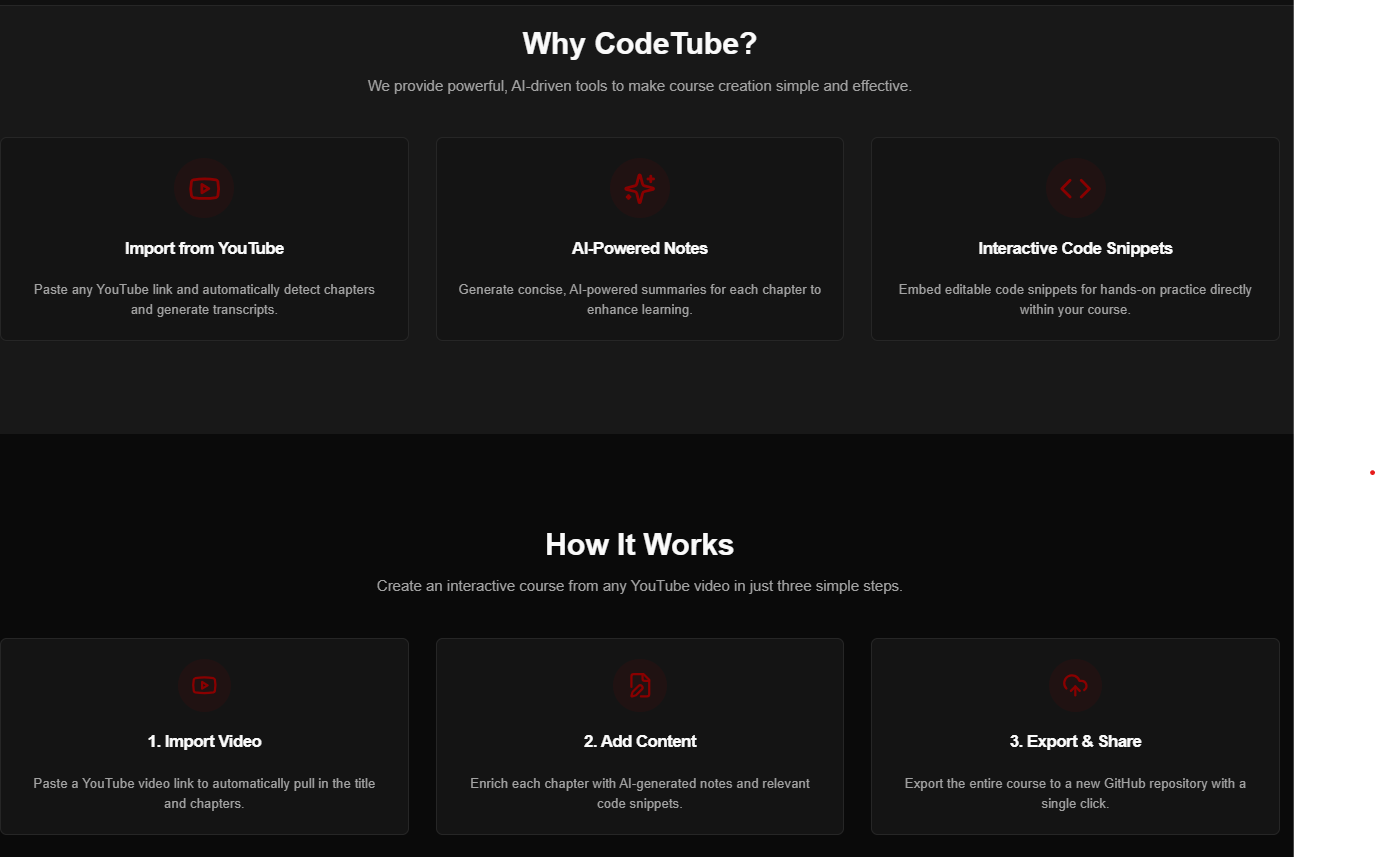Click the video icon above 1. Import Video
The image size is (1376, 857).
click(x=204, y=685)
